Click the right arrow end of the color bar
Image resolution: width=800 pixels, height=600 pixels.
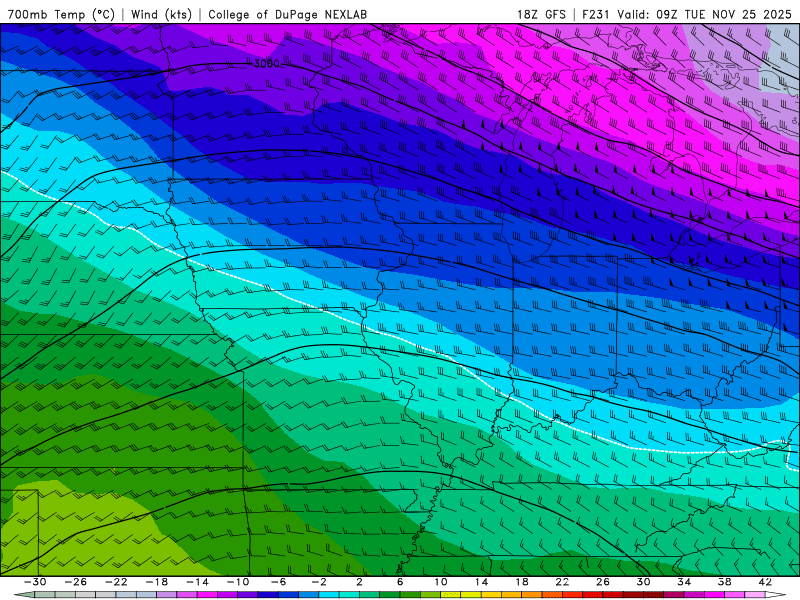pos(776,595)
